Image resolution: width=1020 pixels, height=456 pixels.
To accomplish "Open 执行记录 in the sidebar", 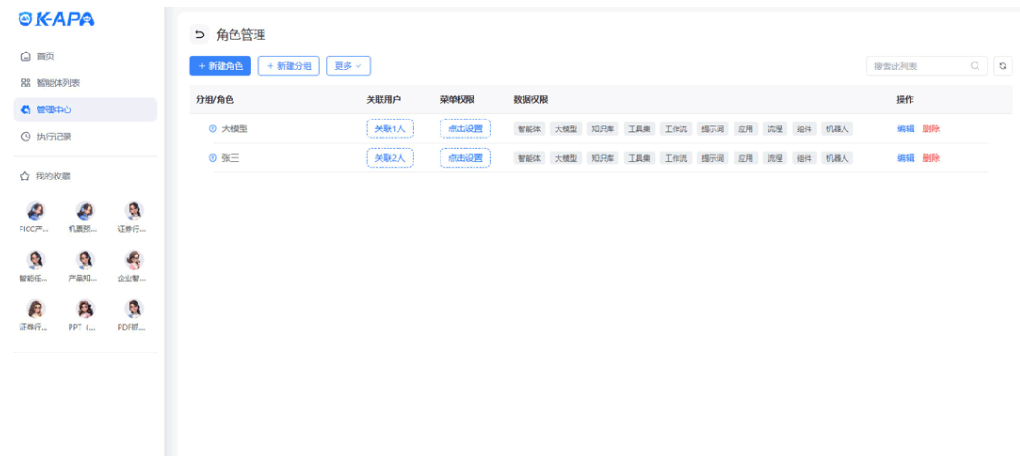I will [53, 137].
